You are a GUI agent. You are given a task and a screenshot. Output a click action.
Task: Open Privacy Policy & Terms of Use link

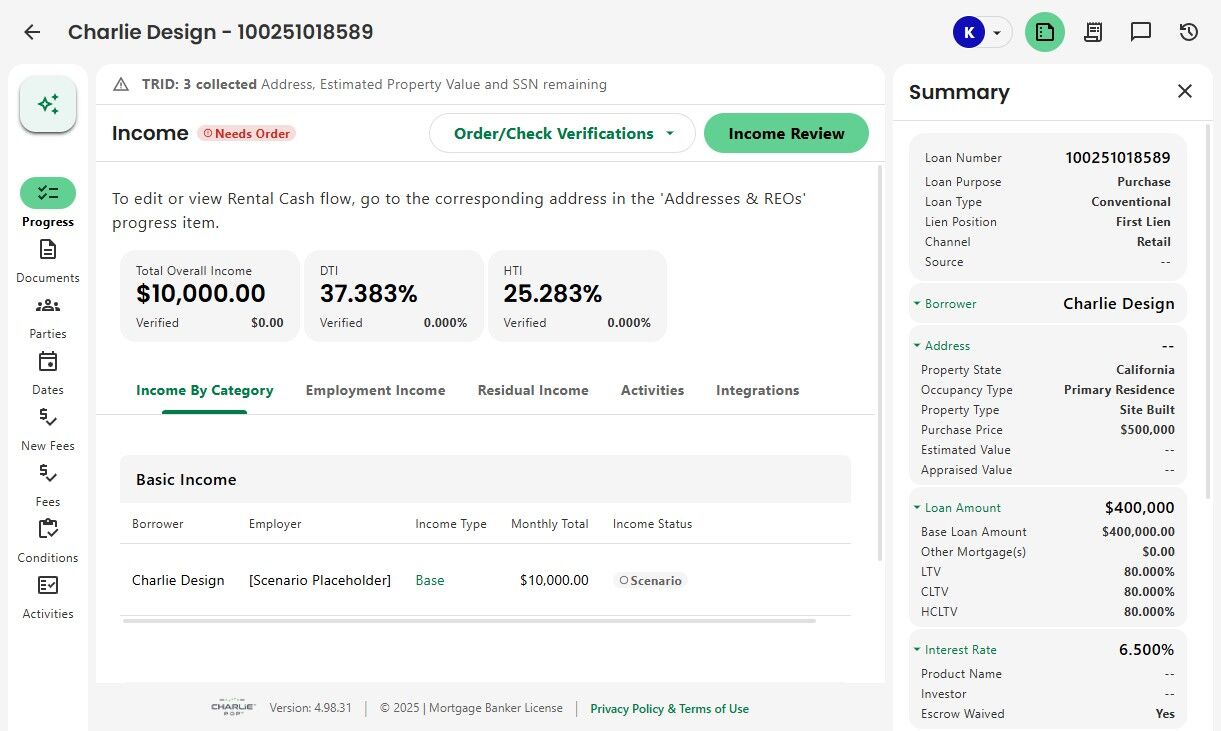tap(669, 709)
